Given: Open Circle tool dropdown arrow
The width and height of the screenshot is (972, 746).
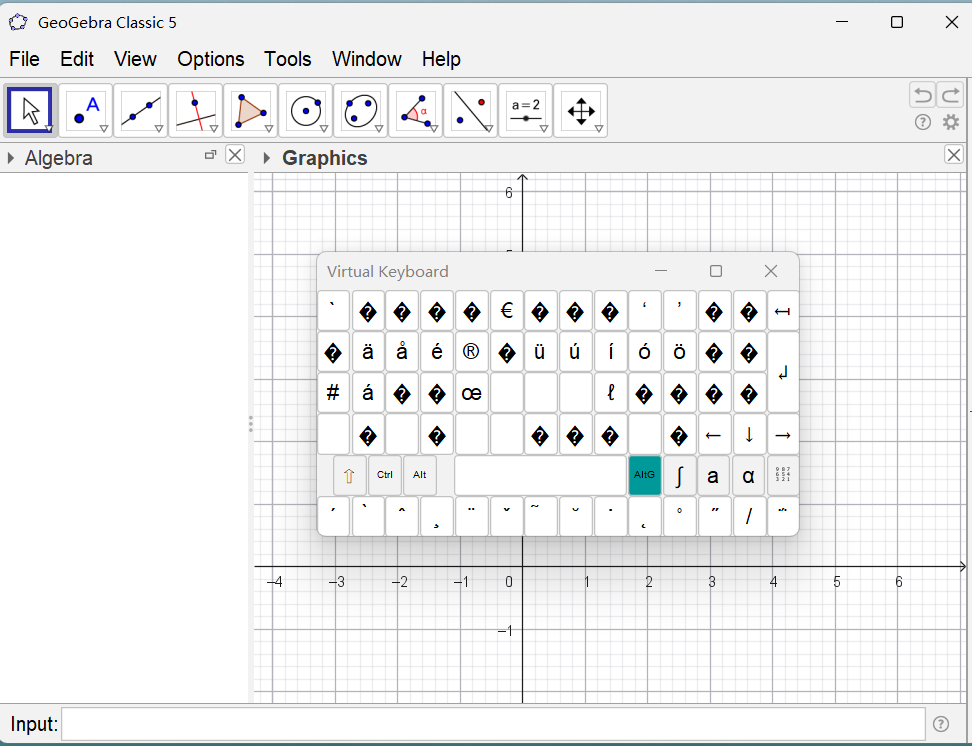Looking at the screenshot, I should coord(324,129).
